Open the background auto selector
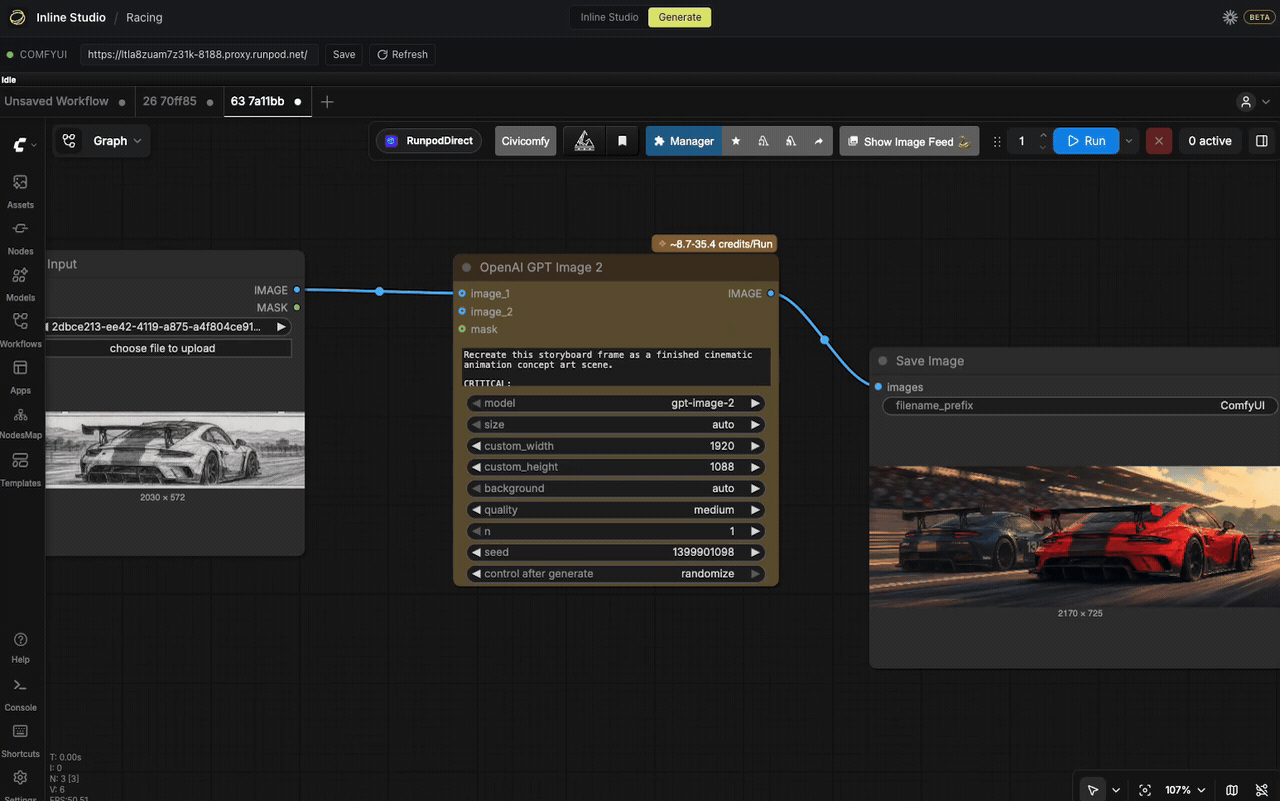The height and width of the screenshot is (801, 1280). (615, 488)
